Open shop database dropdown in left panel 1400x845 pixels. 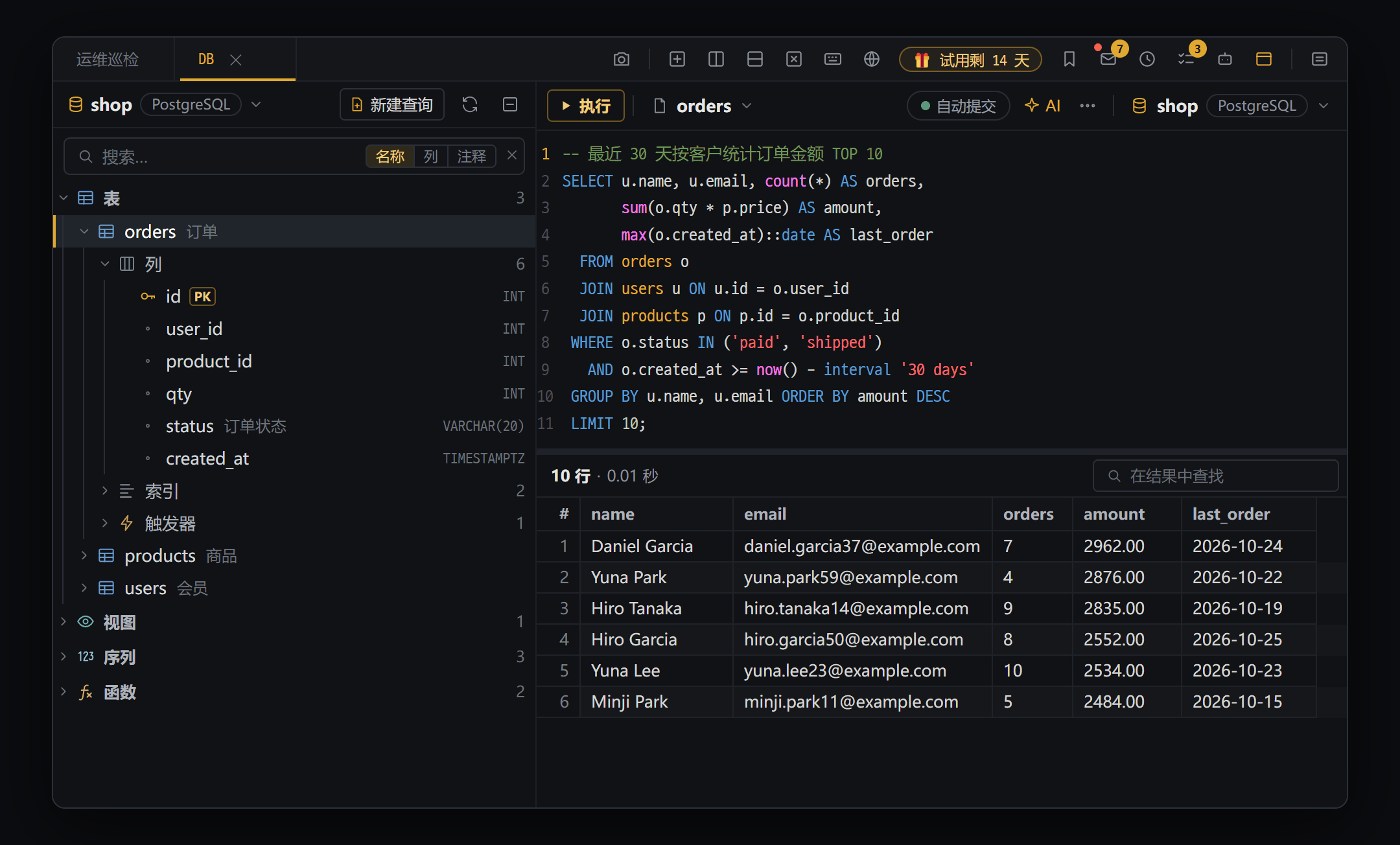pos(256,104)
